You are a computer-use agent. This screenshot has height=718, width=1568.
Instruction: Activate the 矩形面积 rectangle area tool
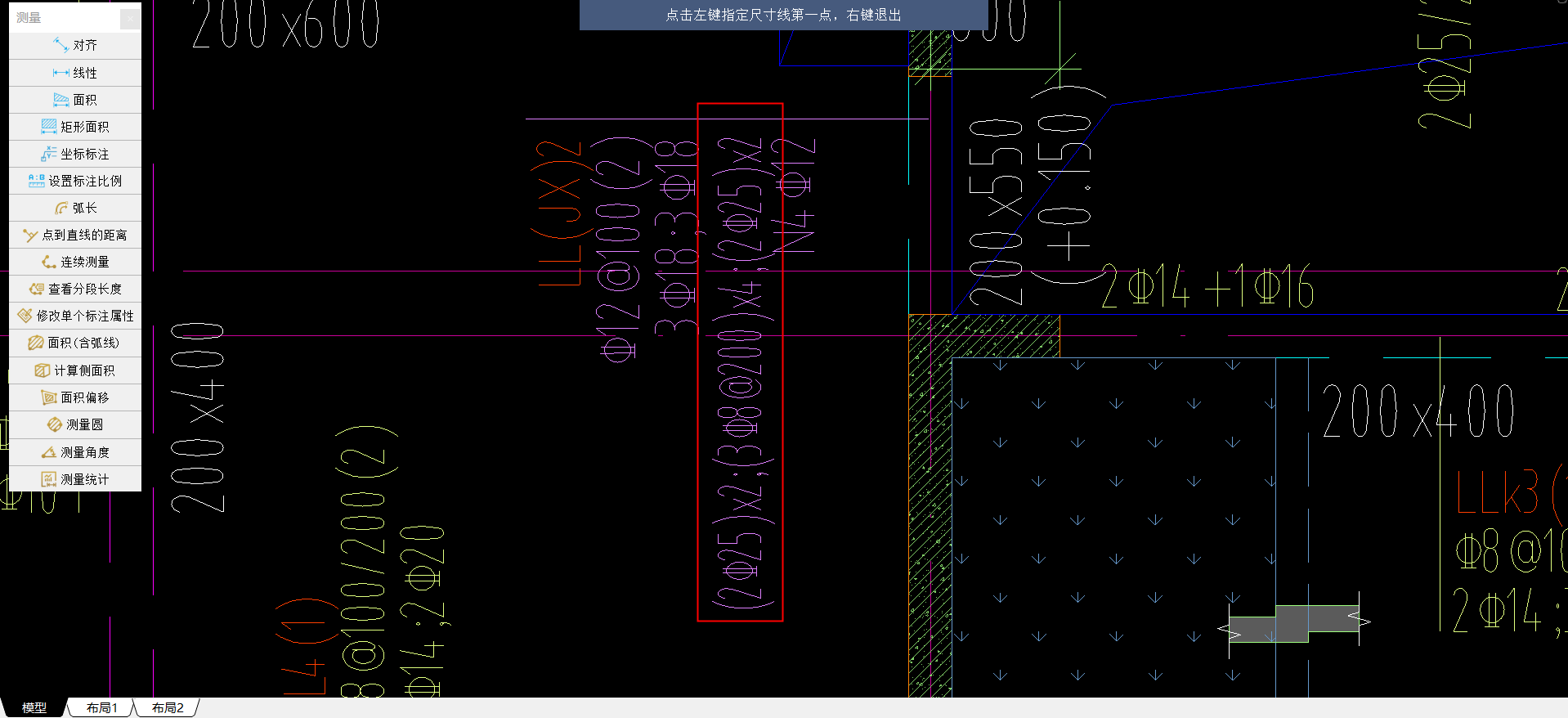click(x=75, y=127)
